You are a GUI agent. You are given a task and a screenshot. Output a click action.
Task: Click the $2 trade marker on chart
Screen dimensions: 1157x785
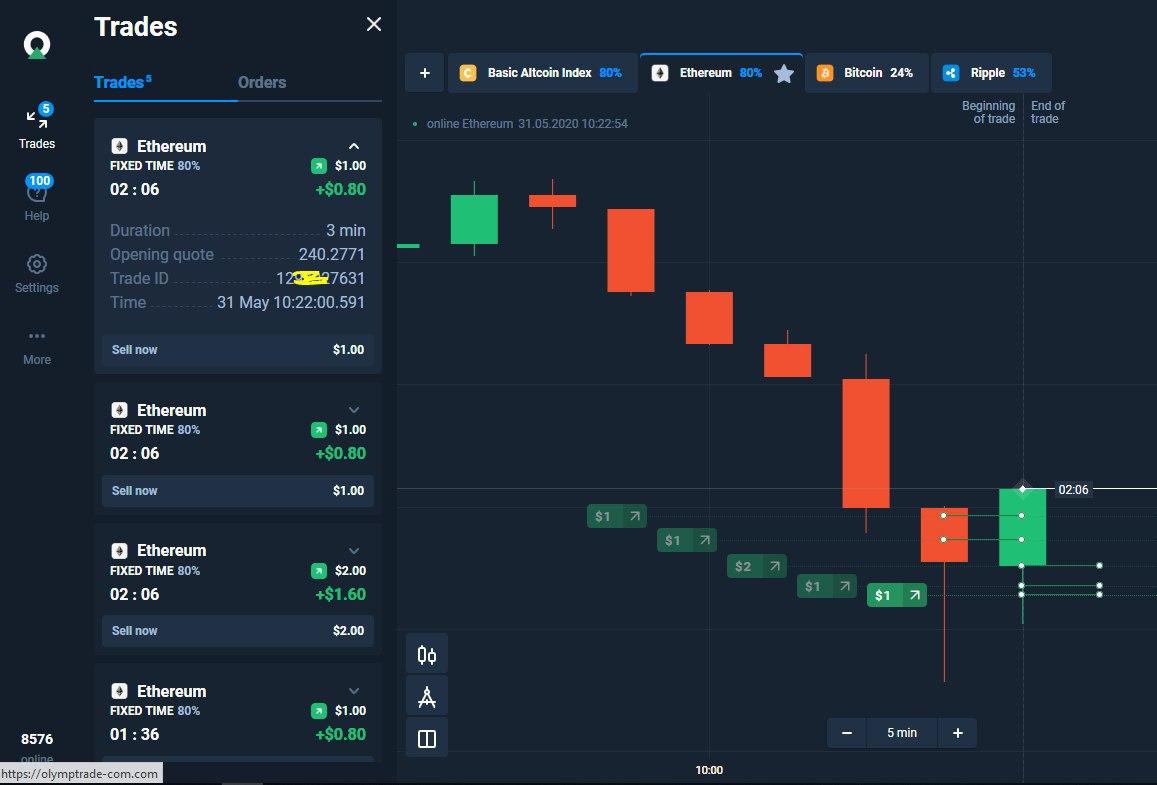[x=756, y=566]
